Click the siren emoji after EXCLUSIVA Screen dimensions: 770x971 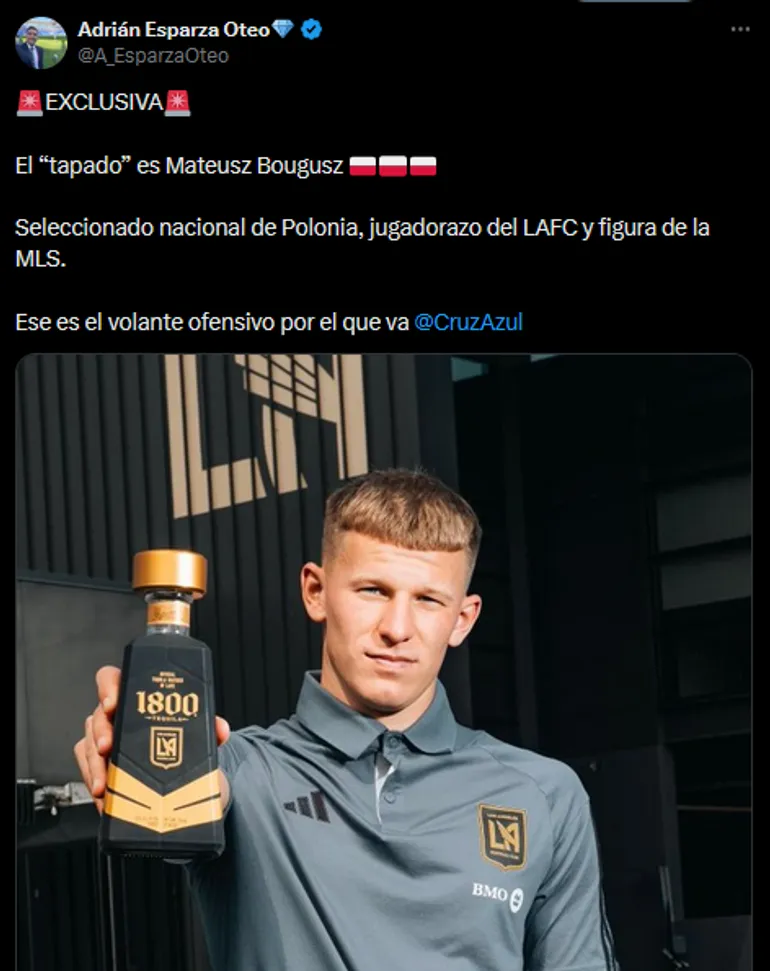[178, 102]
